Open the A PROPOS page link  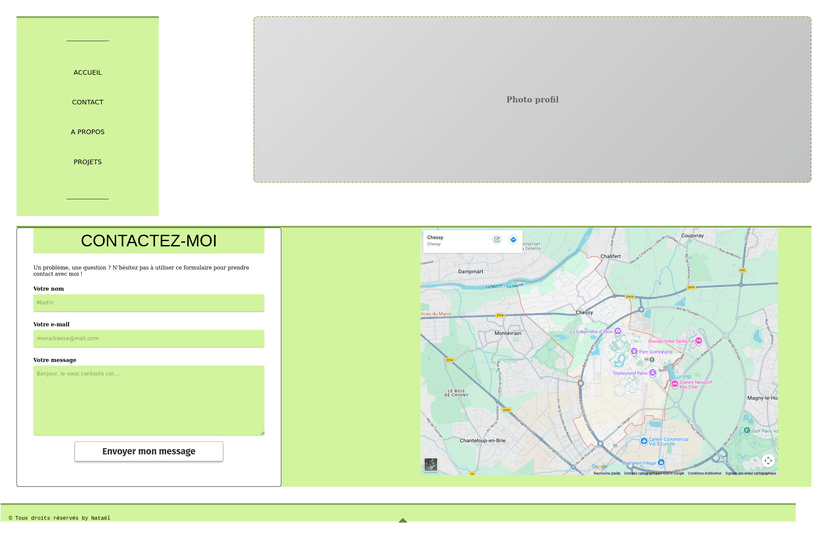click(x=88, y=131)
